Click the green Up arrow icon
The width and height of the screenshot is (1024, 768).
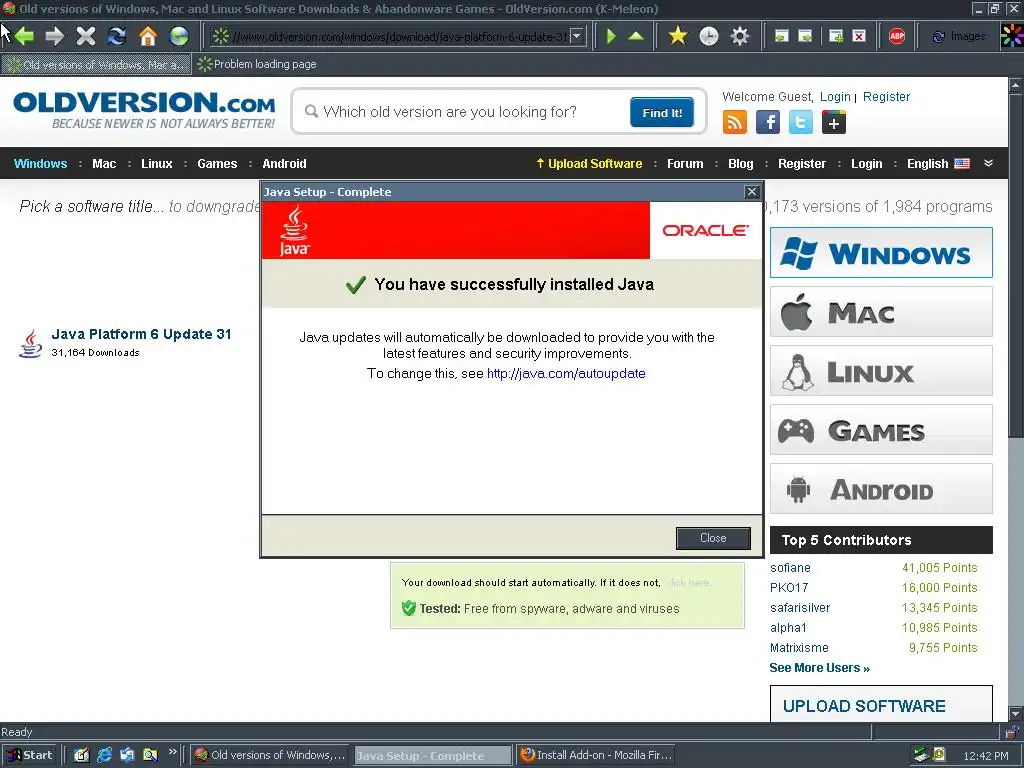pos(635,36)
